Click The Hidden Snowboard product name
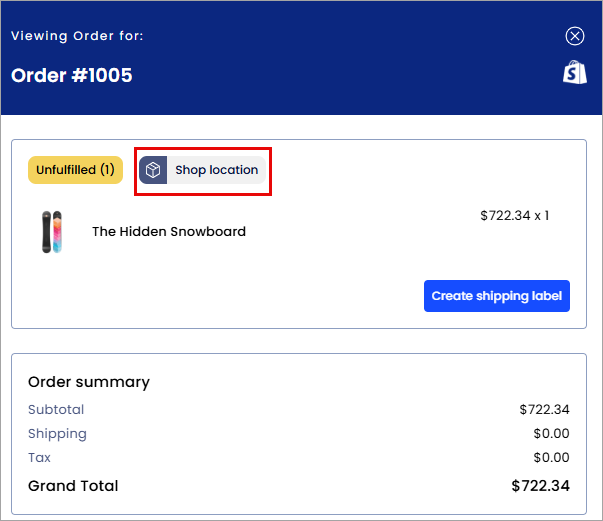Viewport: 603px width, 521px height. (x=169, y=231)
